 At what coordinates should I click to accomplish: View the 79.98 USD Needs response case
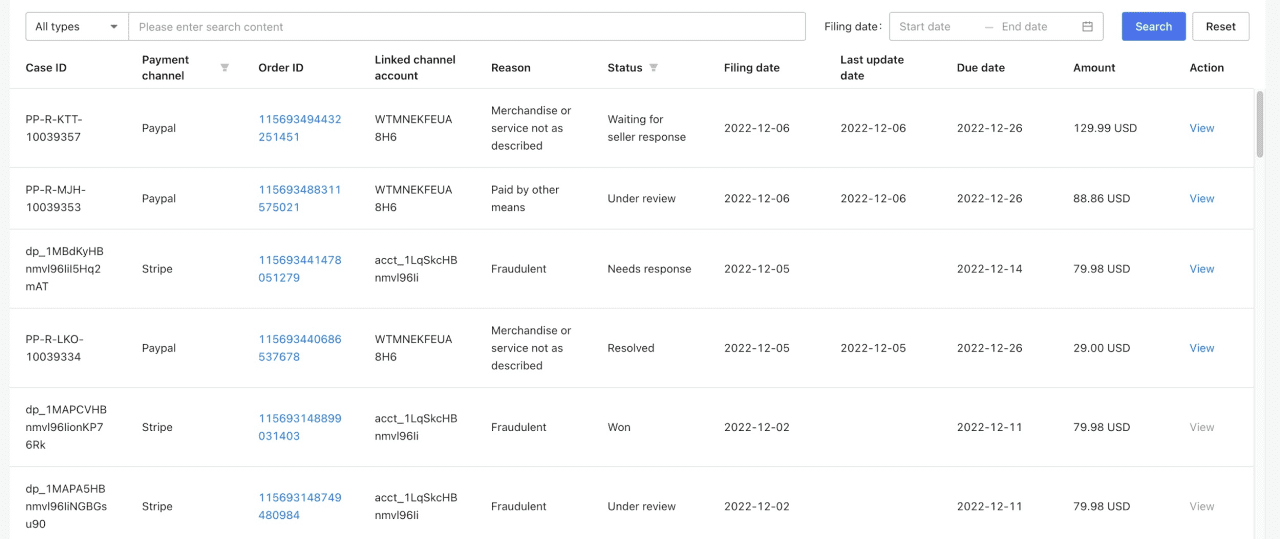(1202, 269)
